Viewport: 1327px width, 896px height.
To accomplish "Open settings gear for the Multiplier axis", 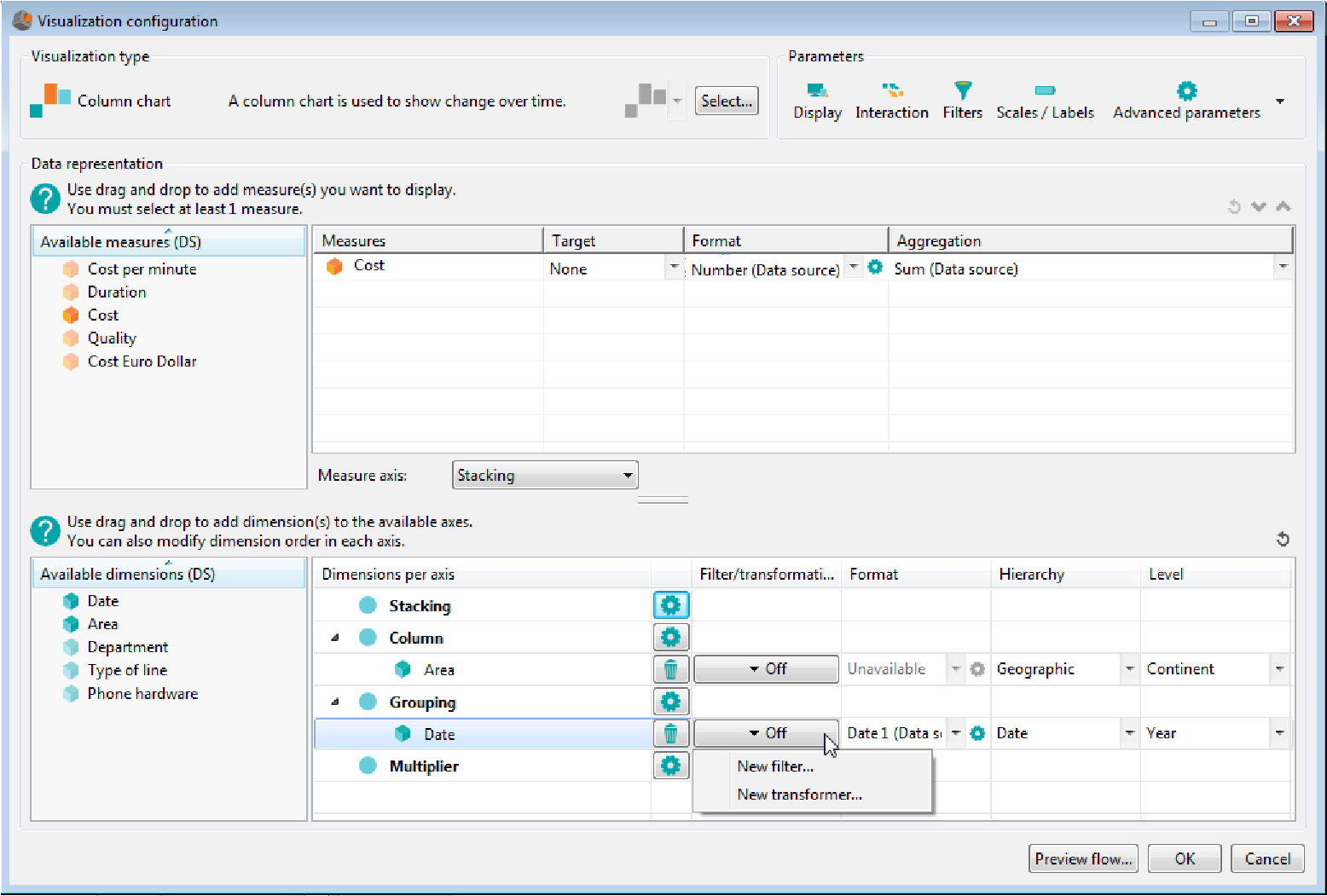I will [x=670, y=766].
